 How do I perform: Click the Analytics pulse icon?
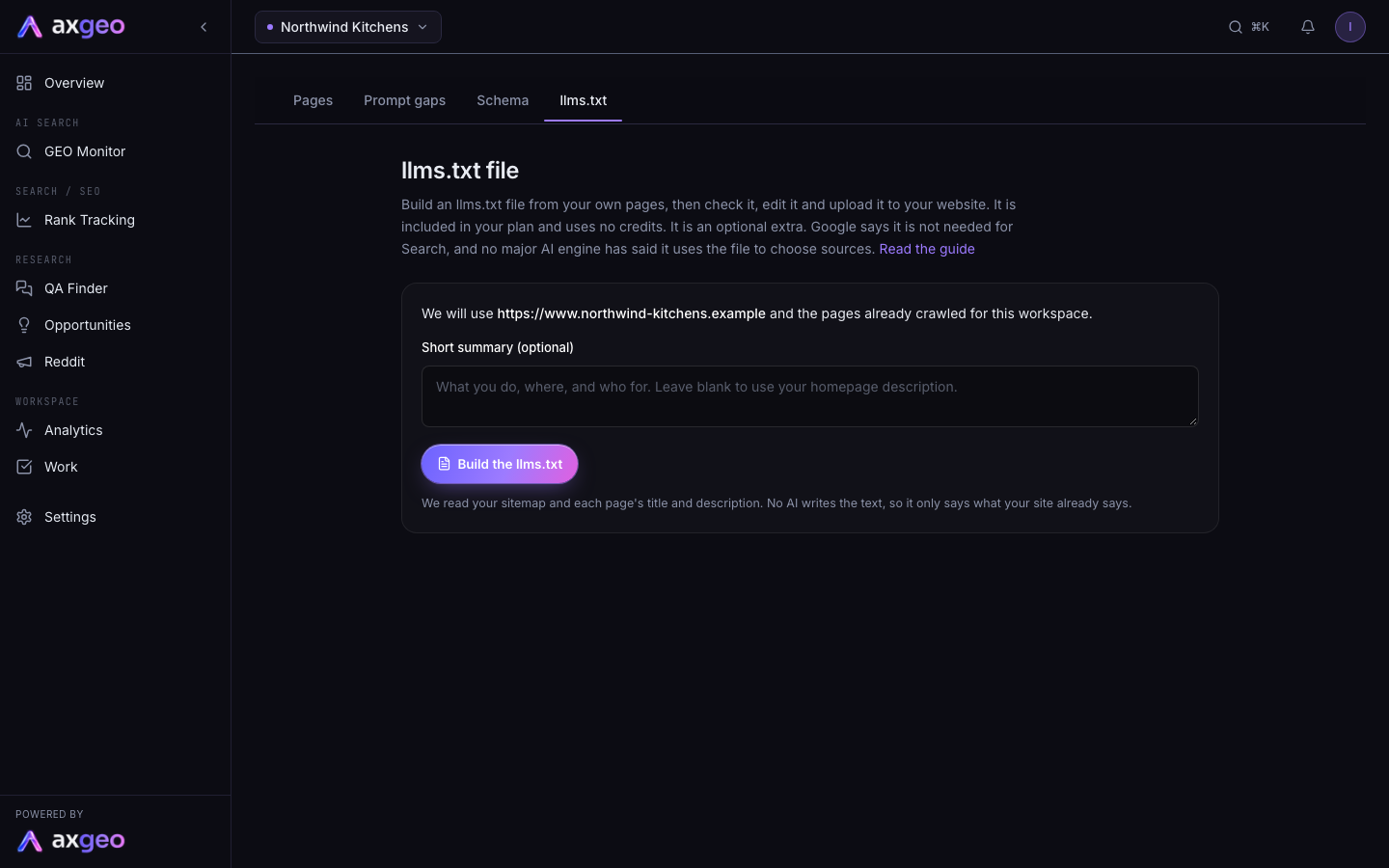[24, 430]
